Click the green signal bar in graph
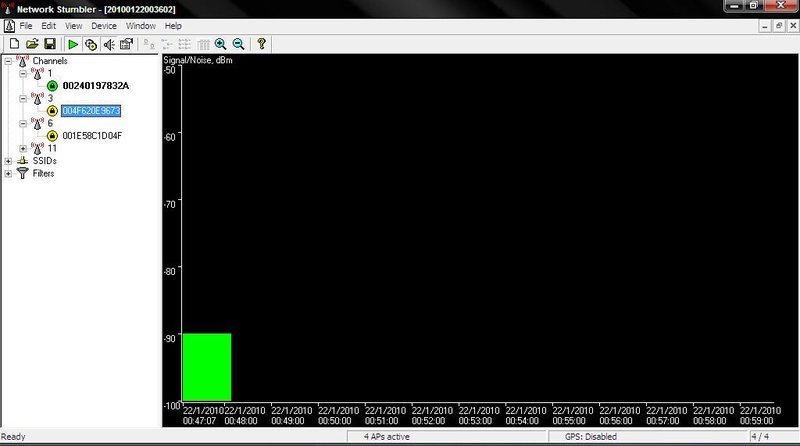The image size is (800, 446). tap(207, 367)
